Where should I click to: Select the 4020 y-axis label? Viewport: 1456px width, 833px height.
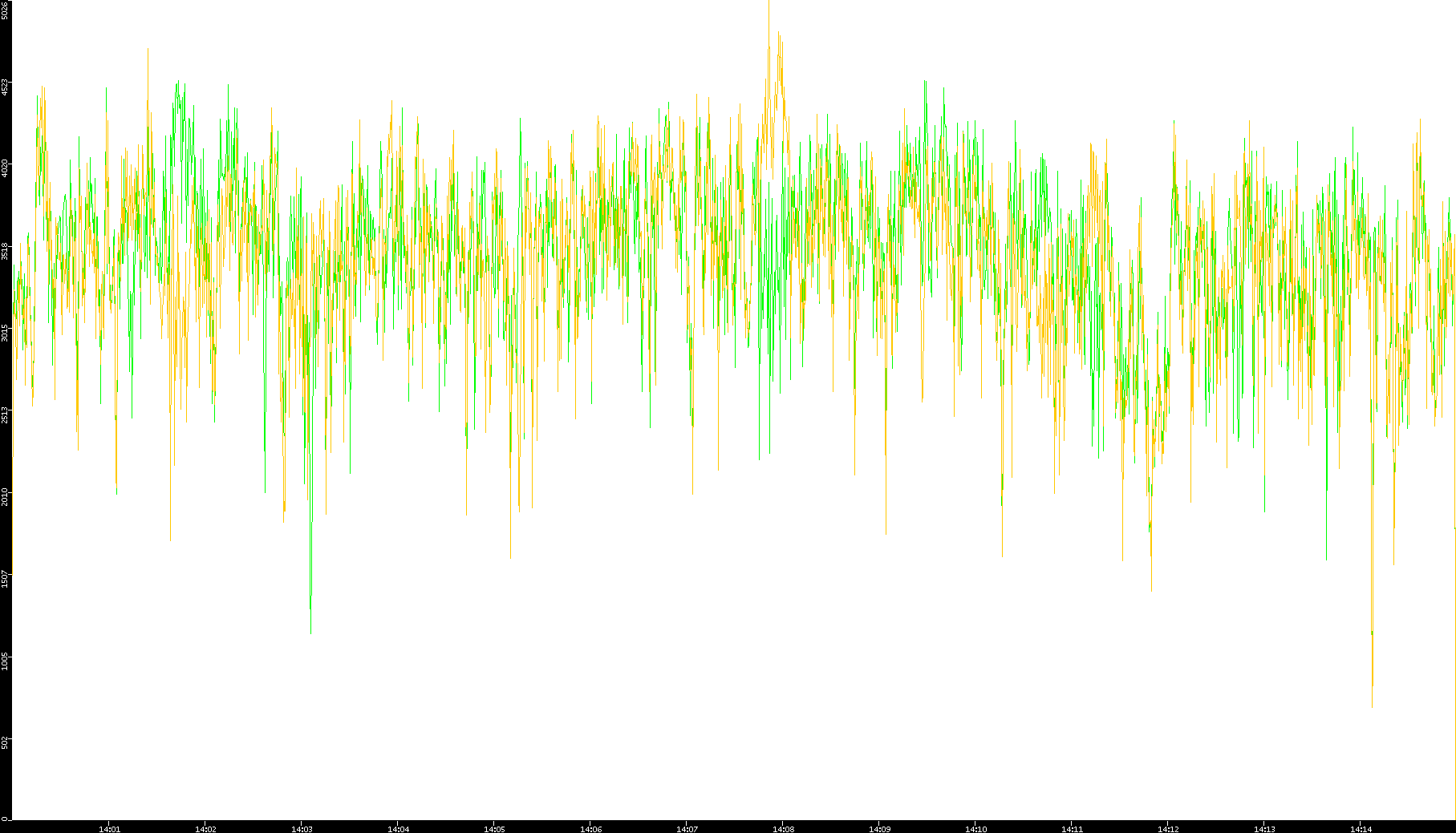pyautogui.click(x=5, y=168)
